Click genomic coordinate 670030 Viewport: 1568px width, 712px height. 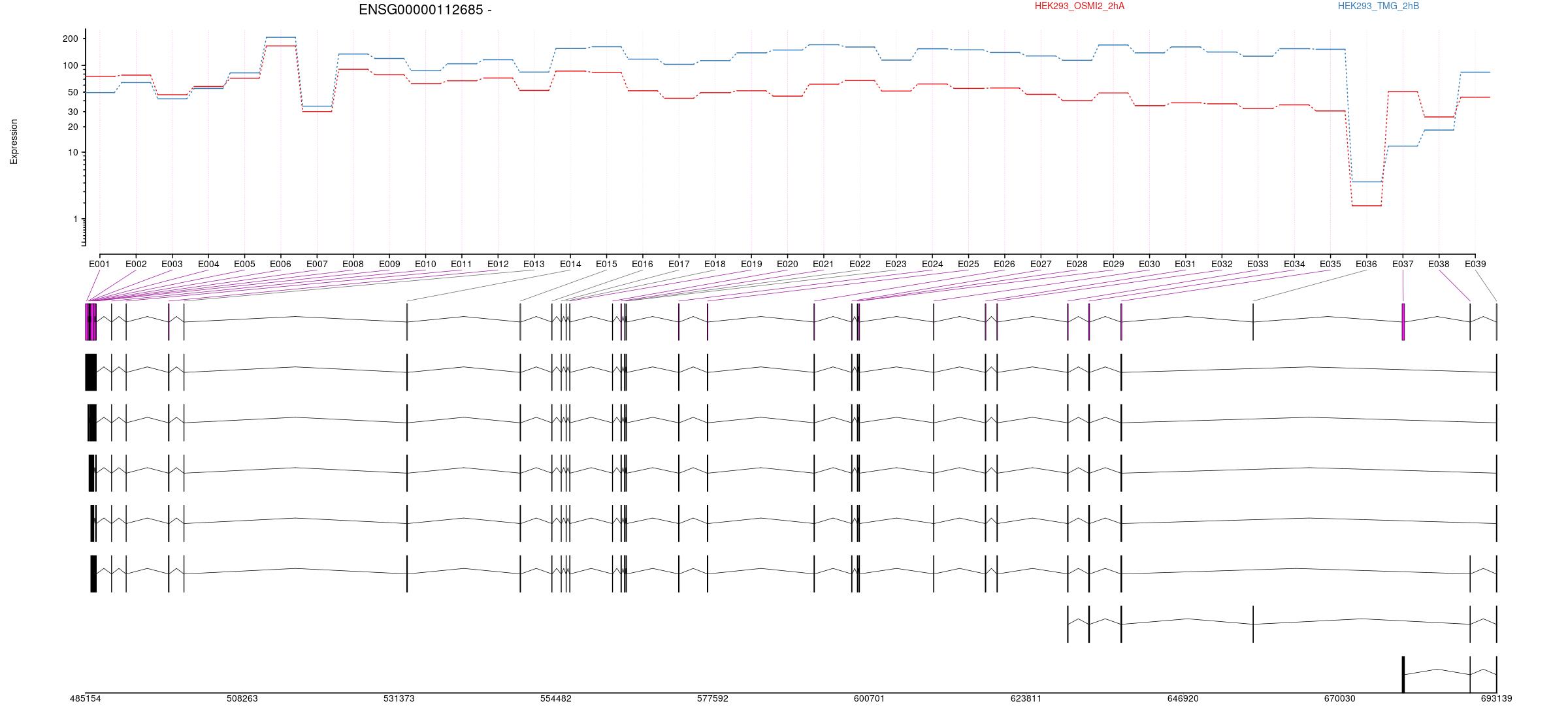coord(1340,698)
